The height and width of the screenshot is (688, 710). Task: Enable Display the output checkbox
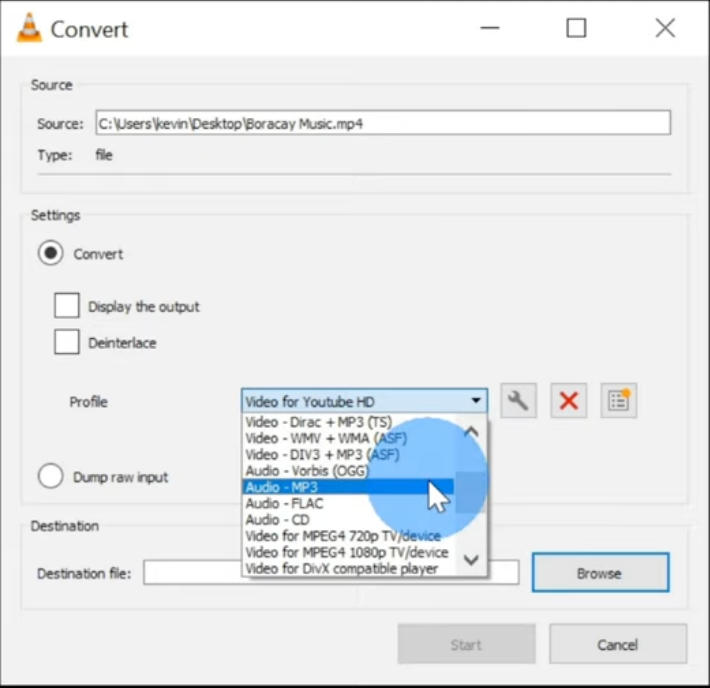tap(67, 305)
